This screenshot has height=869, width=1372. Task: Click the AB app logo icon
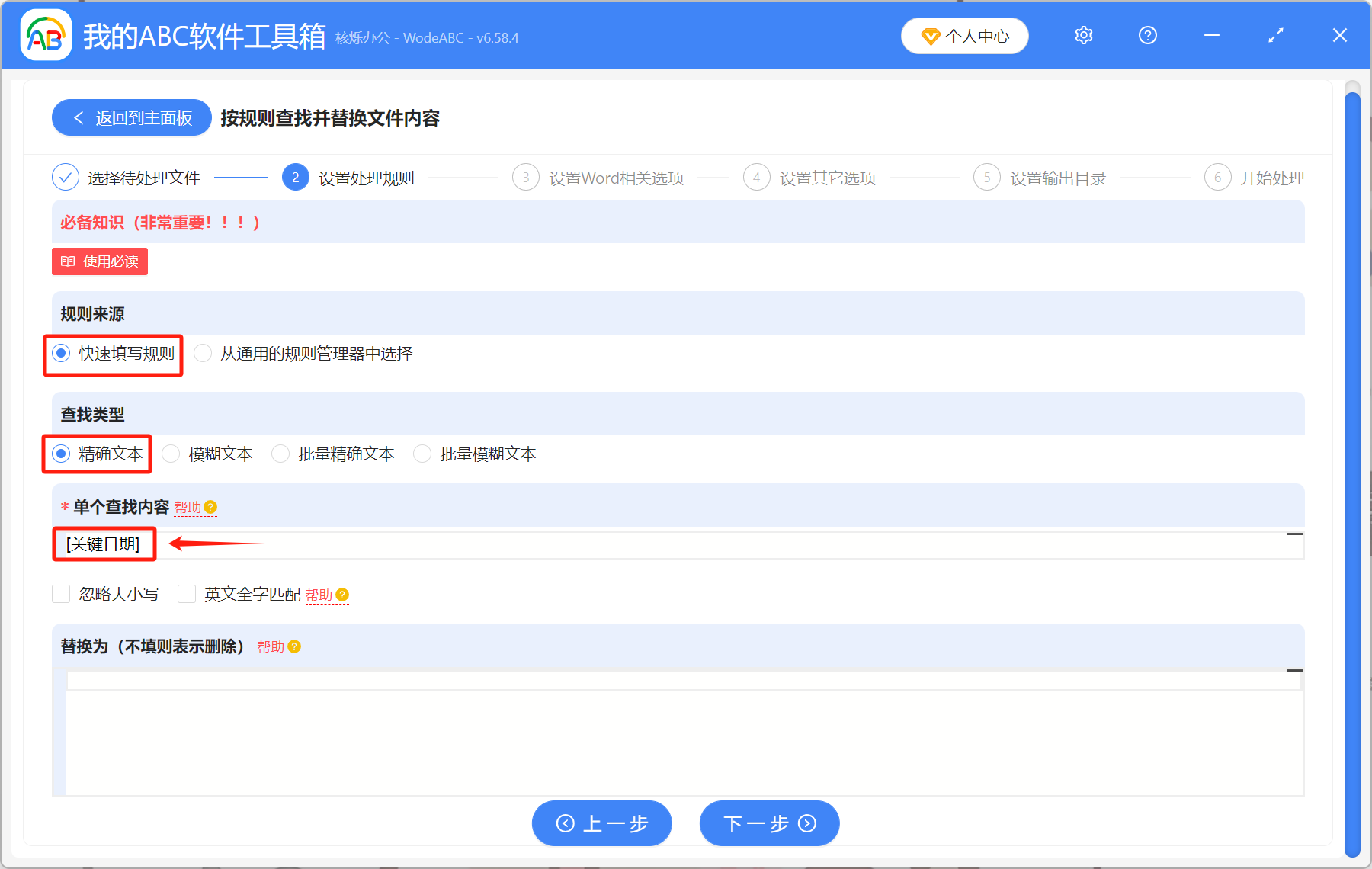[x=45, y=35]
